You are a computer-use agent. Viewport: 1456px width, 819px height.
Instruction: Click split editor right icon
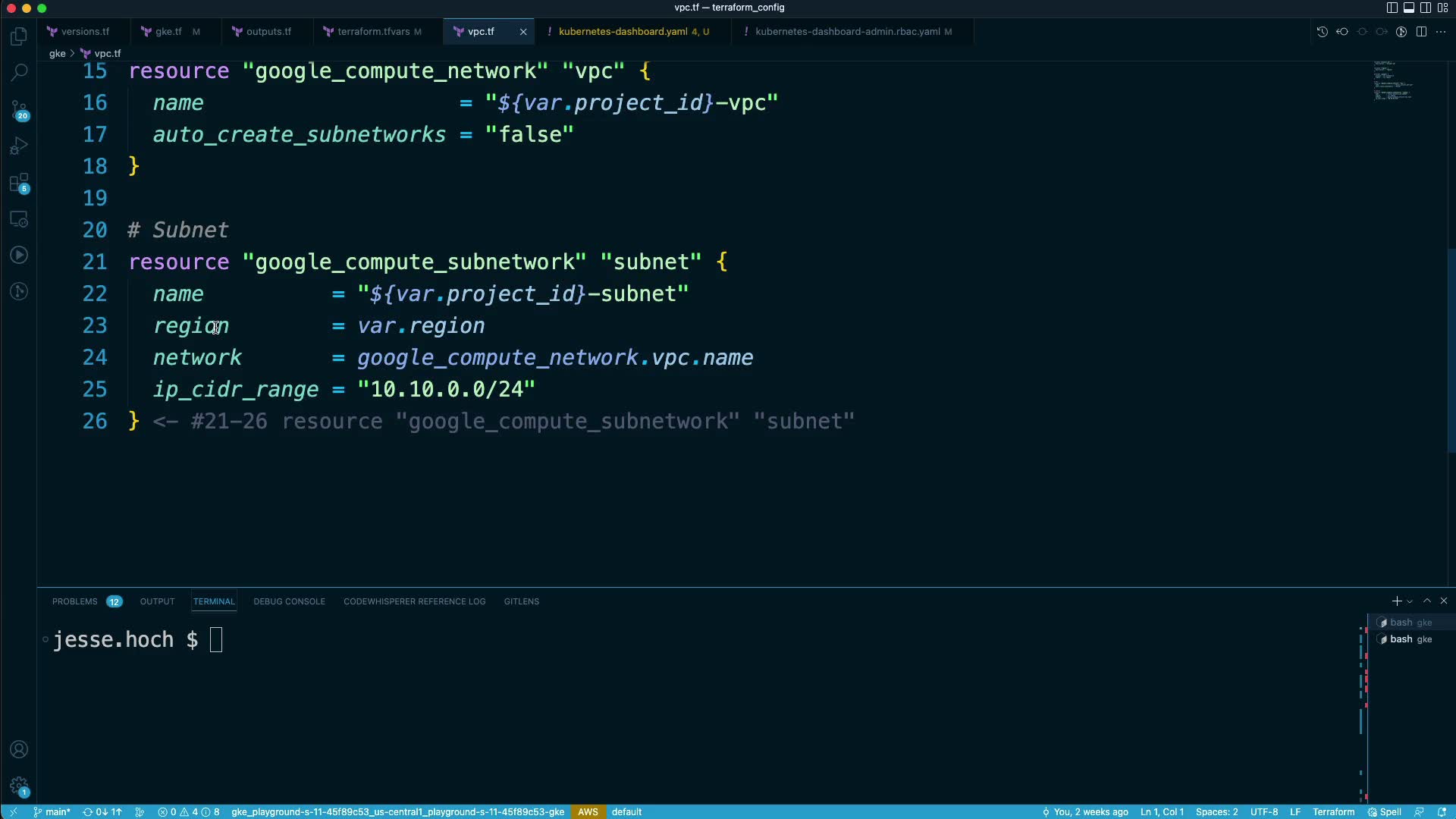pos(1421,32)
